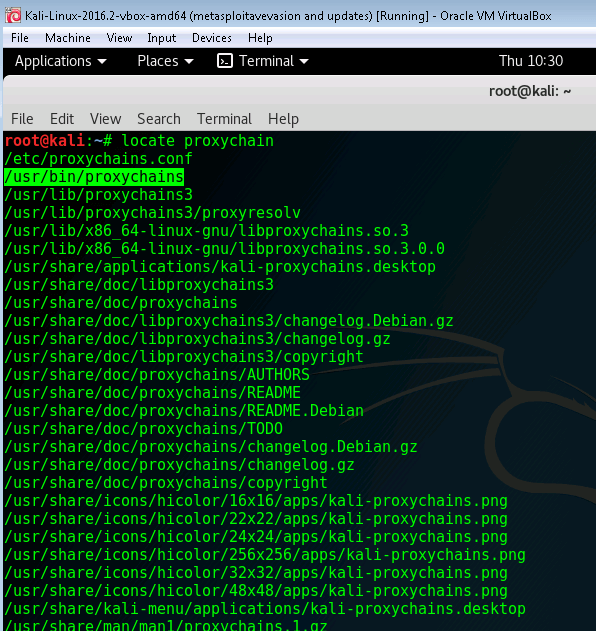Click the proxychains/README line
The image size is (596, 631).
coord(153,393)
